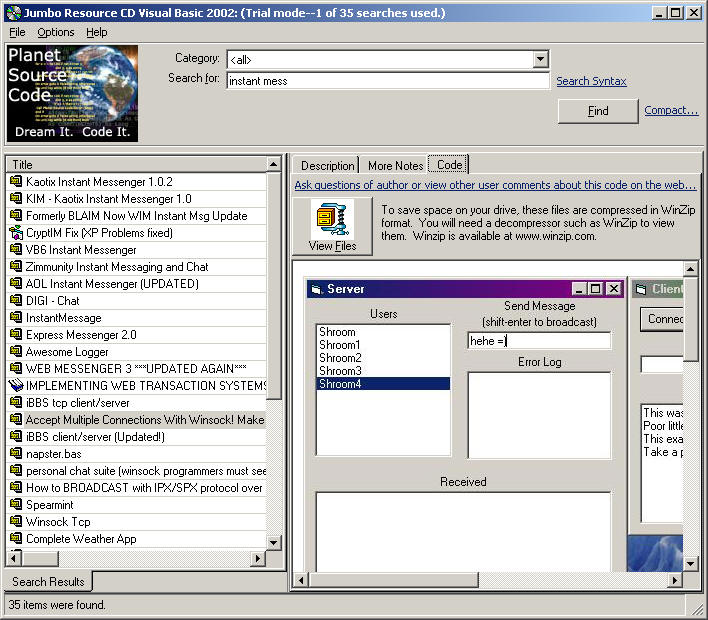This screenshot has height=620, width=708.
Task: Click the View Files zip icon button
Action: pyautogui.click(x=332, y=226)
